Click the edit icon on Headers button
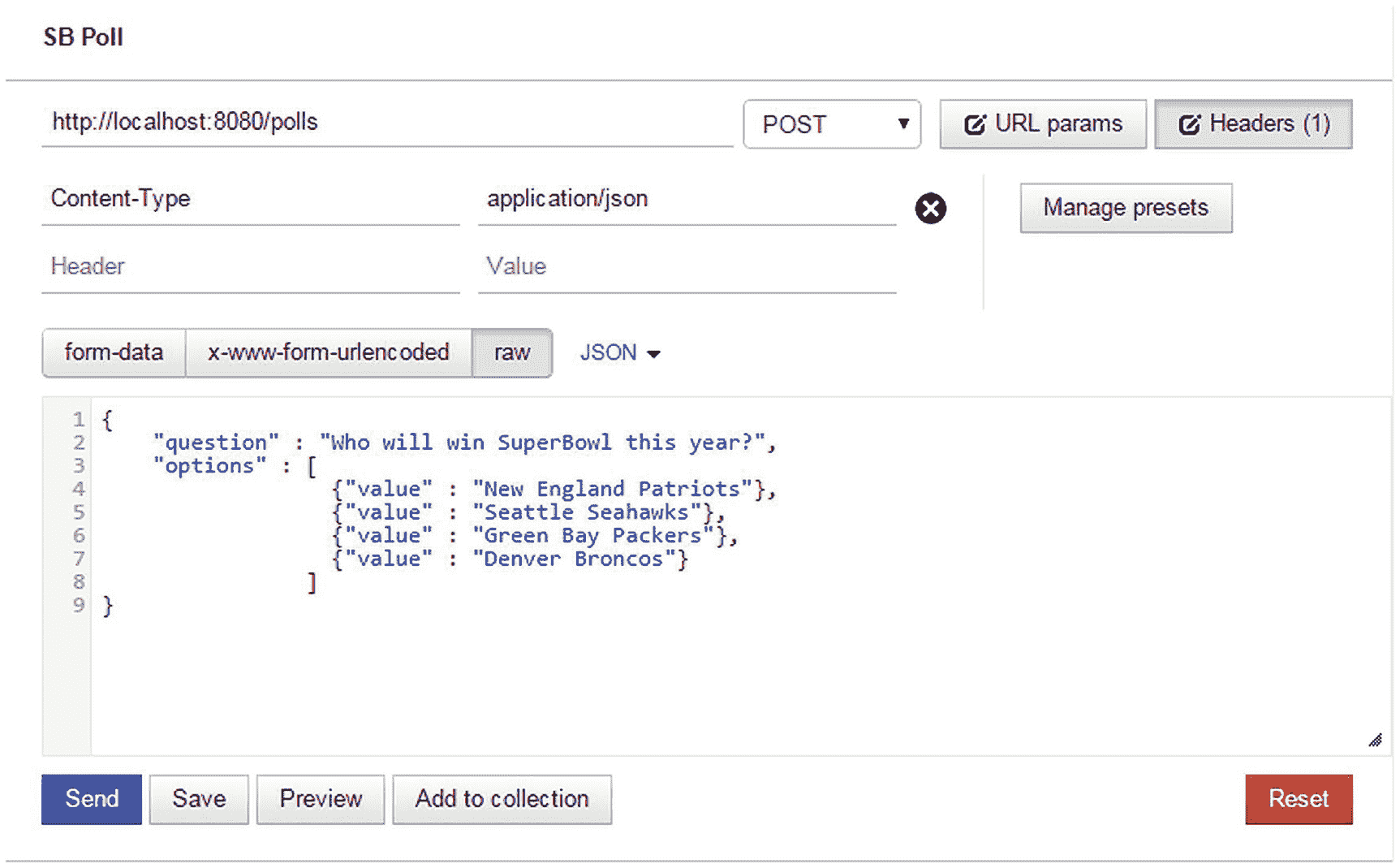 (1189, 124)
